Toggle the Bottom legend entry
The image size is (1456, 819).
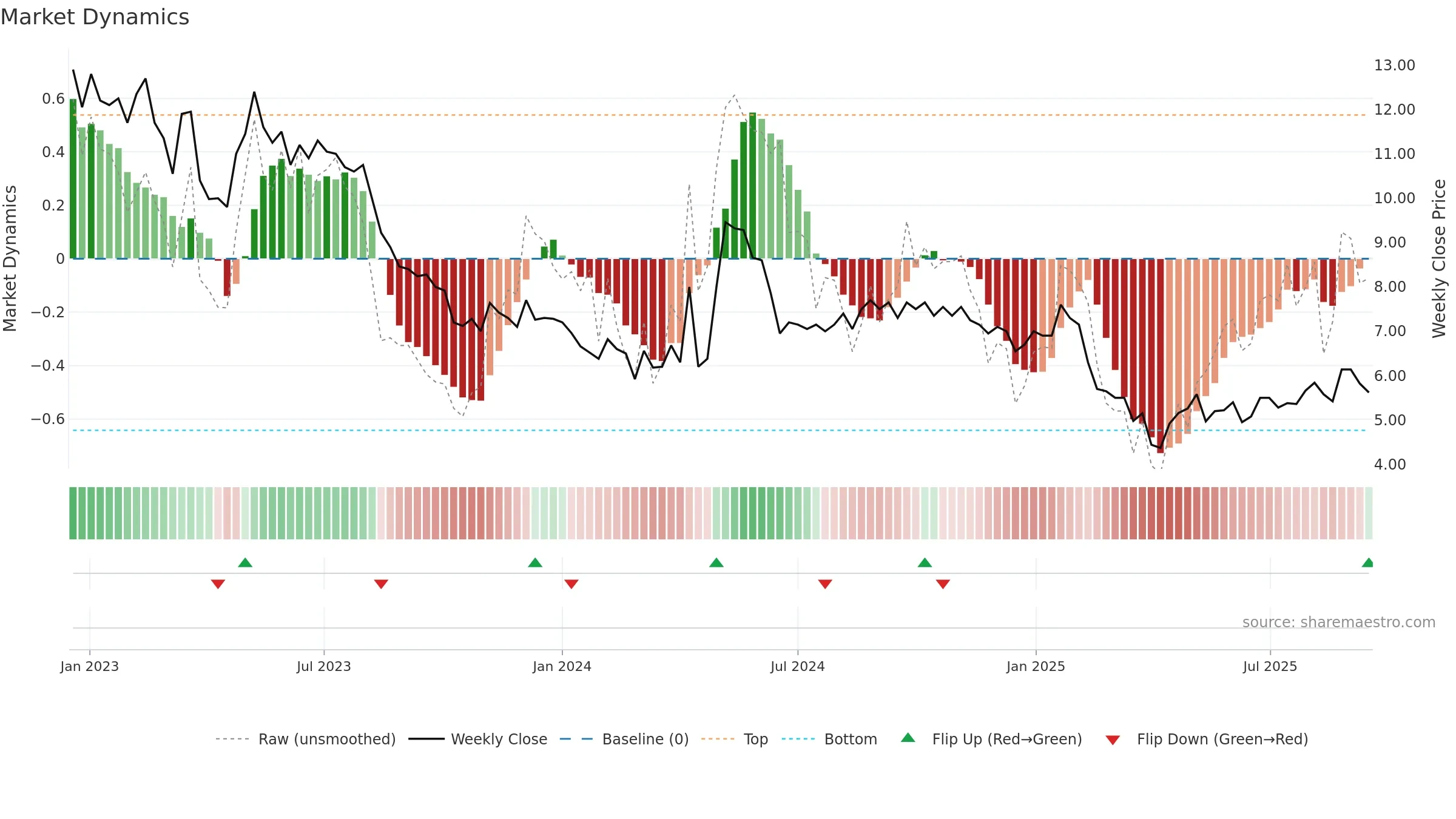tap(829, 739)
